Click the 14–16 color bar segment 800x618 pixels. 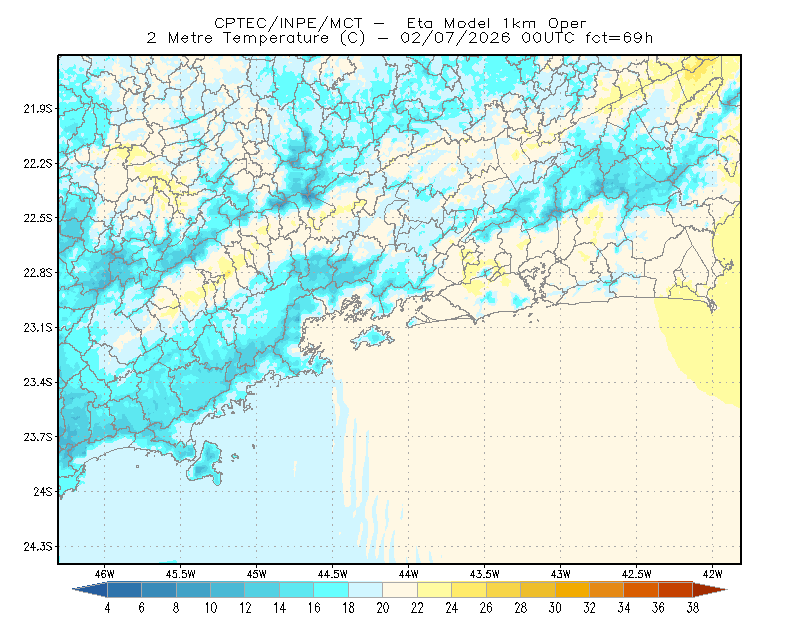pos(297,590)
